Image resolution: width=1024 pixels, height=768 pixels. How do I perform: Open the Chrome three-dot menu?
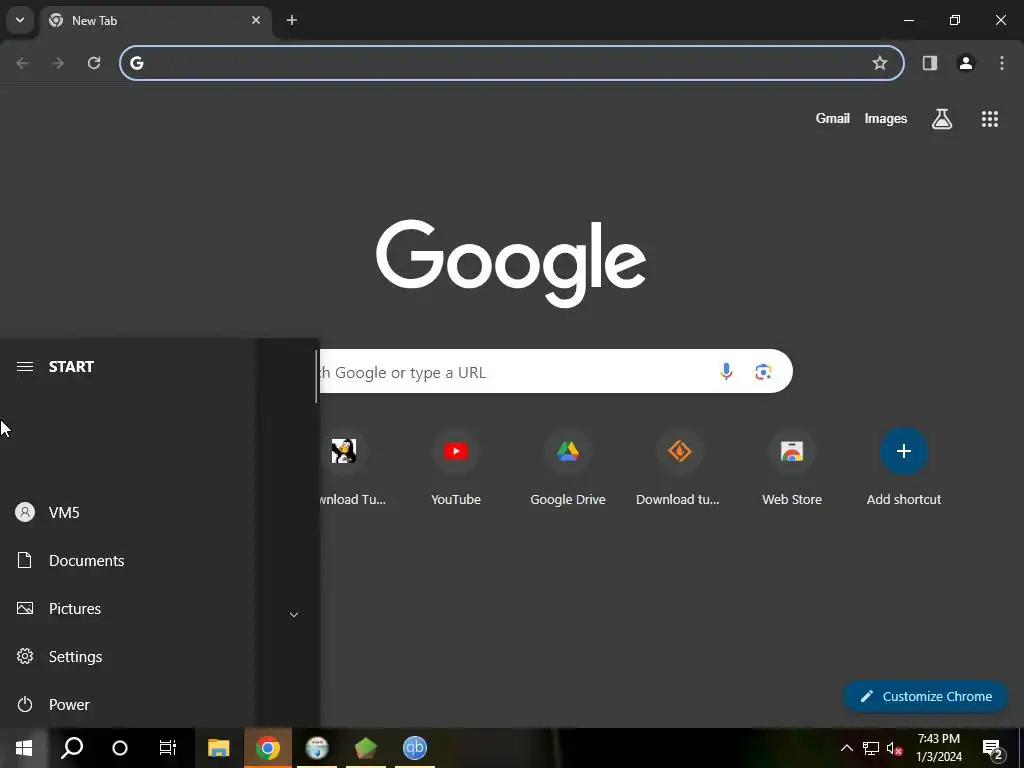pos(1002,63)
